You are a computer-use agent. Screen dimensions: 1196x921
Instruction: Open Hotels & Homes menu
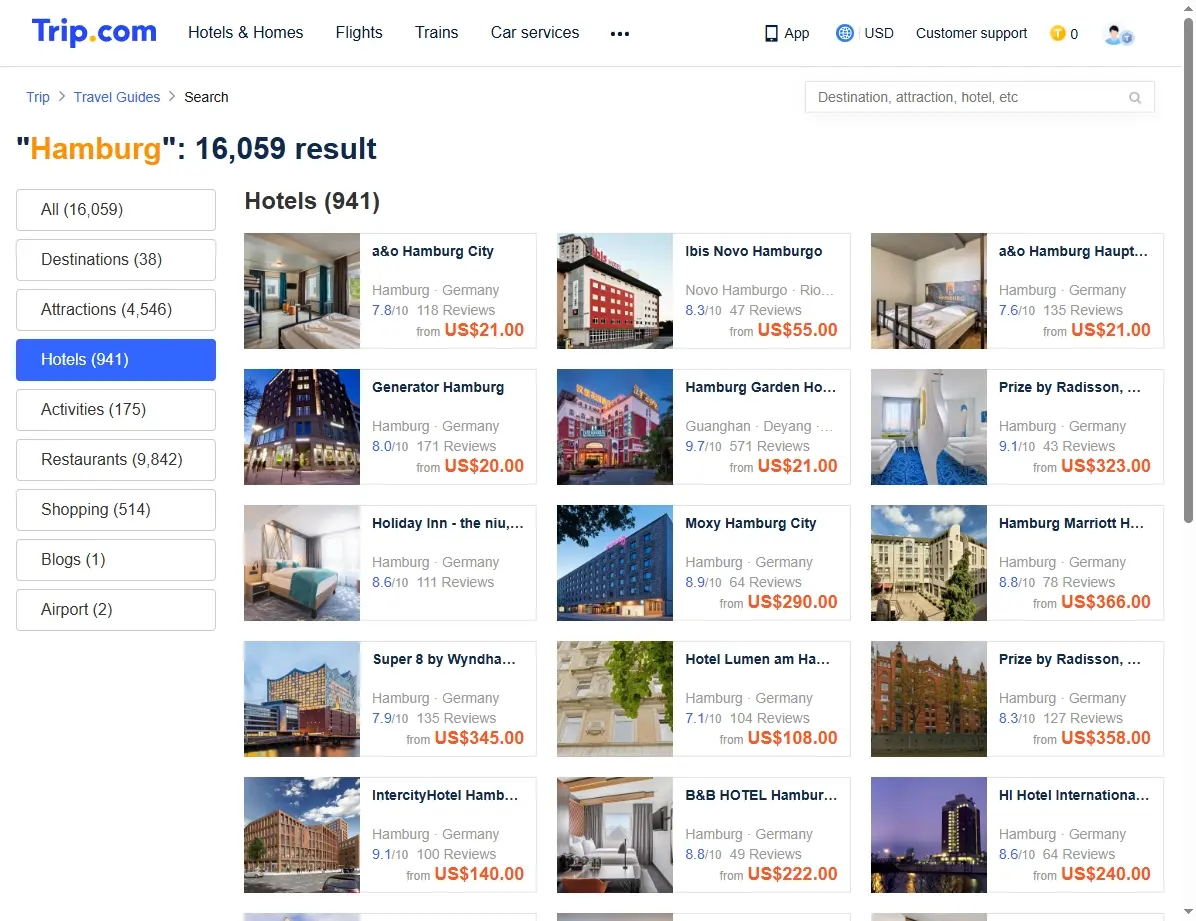tap(246, 33)
